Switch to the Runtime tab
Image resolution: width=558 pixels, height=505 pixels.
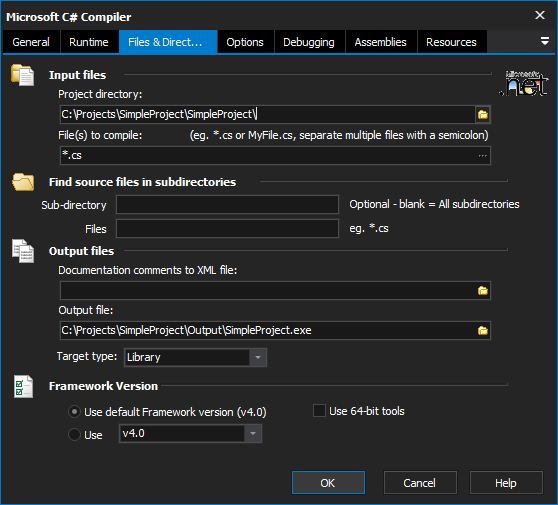click(x=89, y=42)
